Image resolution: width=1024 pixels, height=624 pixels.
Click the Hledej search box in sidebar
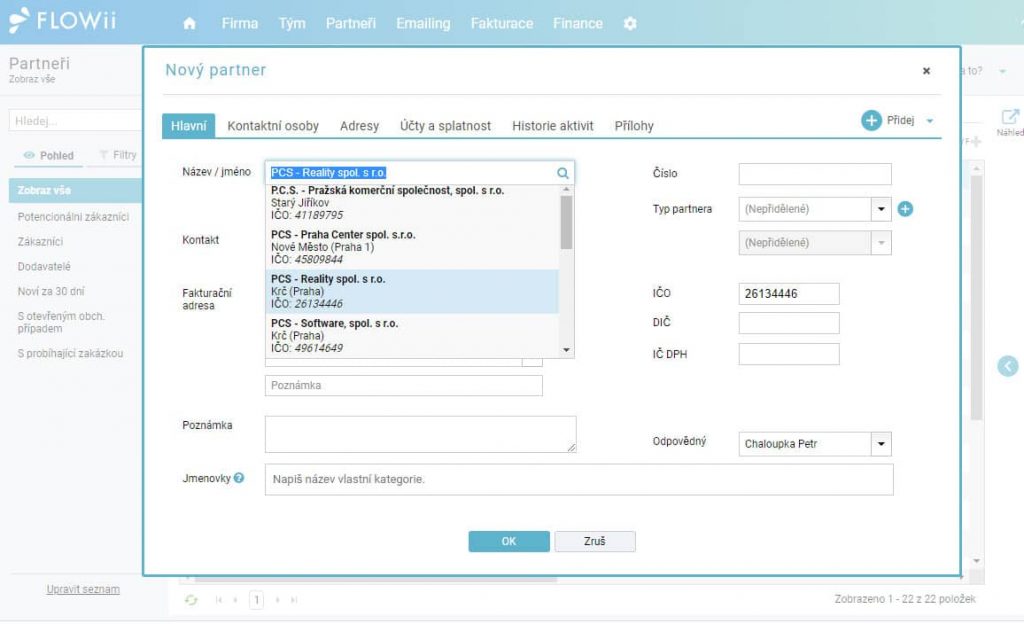click(x=75, y=121)
